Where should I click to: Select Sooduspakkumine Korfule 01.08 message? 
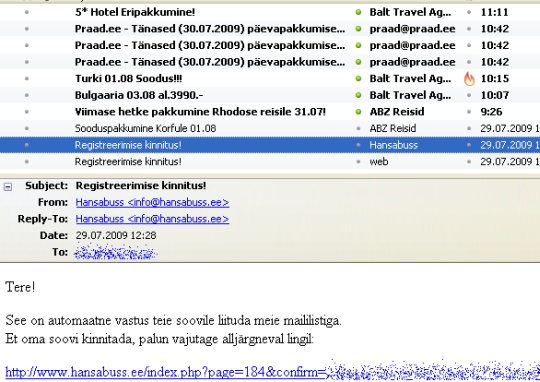coord(270,128)
